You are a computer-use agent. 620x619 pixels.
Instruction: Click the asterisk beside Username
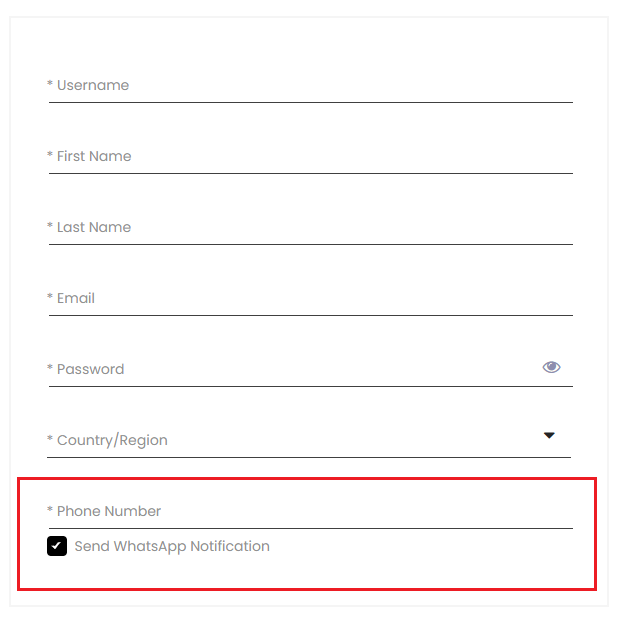pyautogui.click(x=50, y=83)
